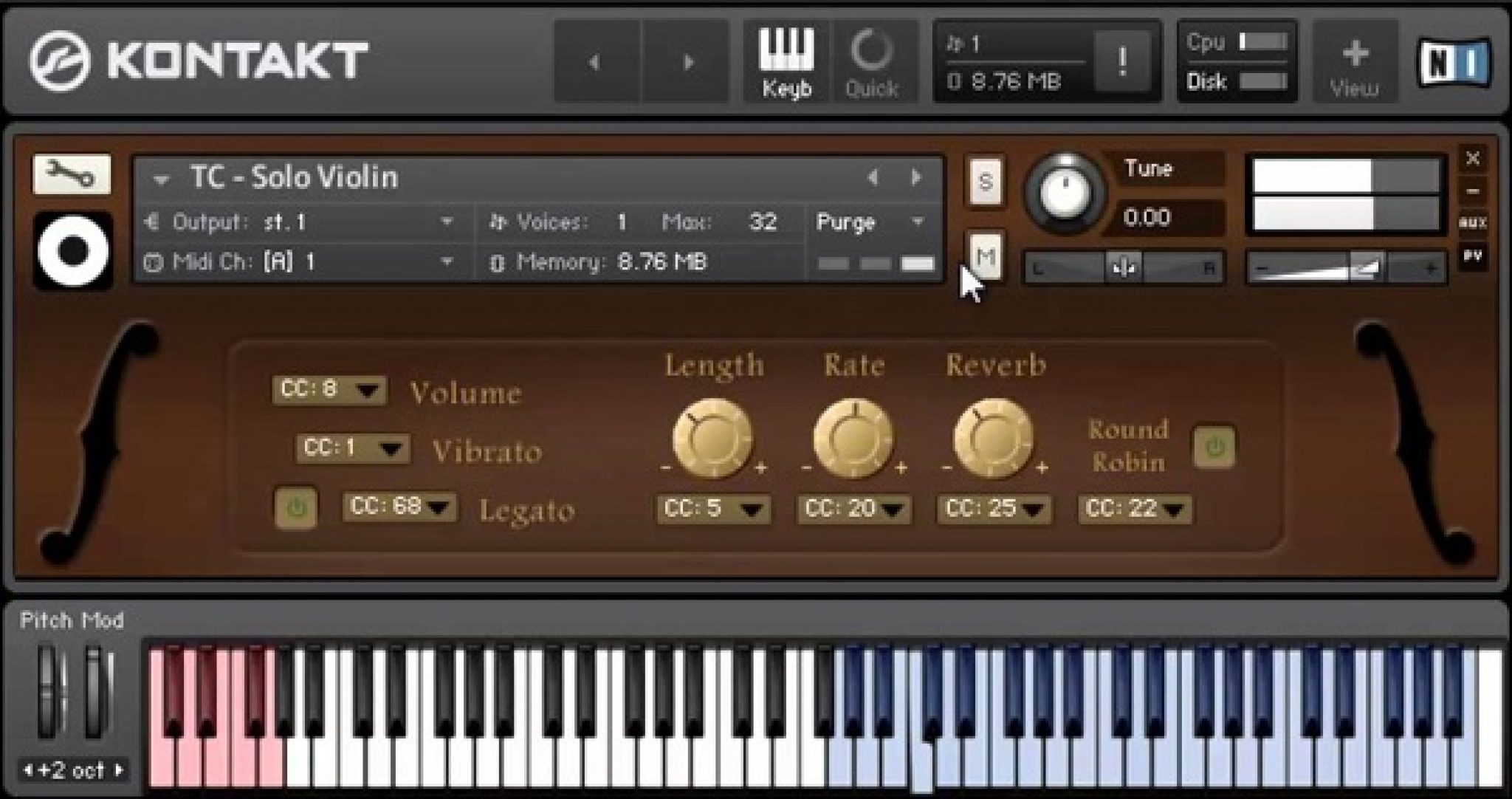Open the Vibrato CC:1 dropdown
Screen dimensions: 1512x799
[352, 448]
